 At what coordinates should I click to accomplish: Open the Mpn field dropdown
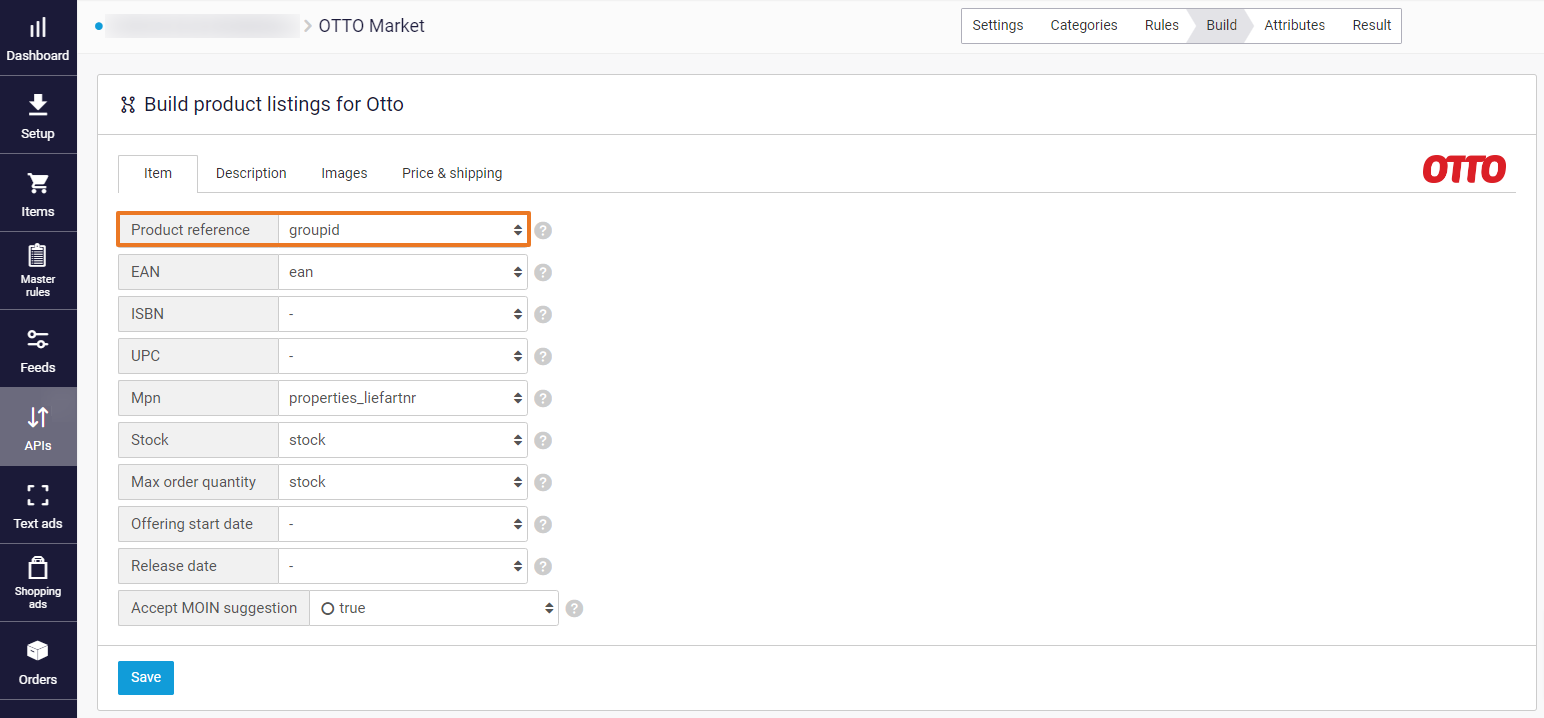403,398
